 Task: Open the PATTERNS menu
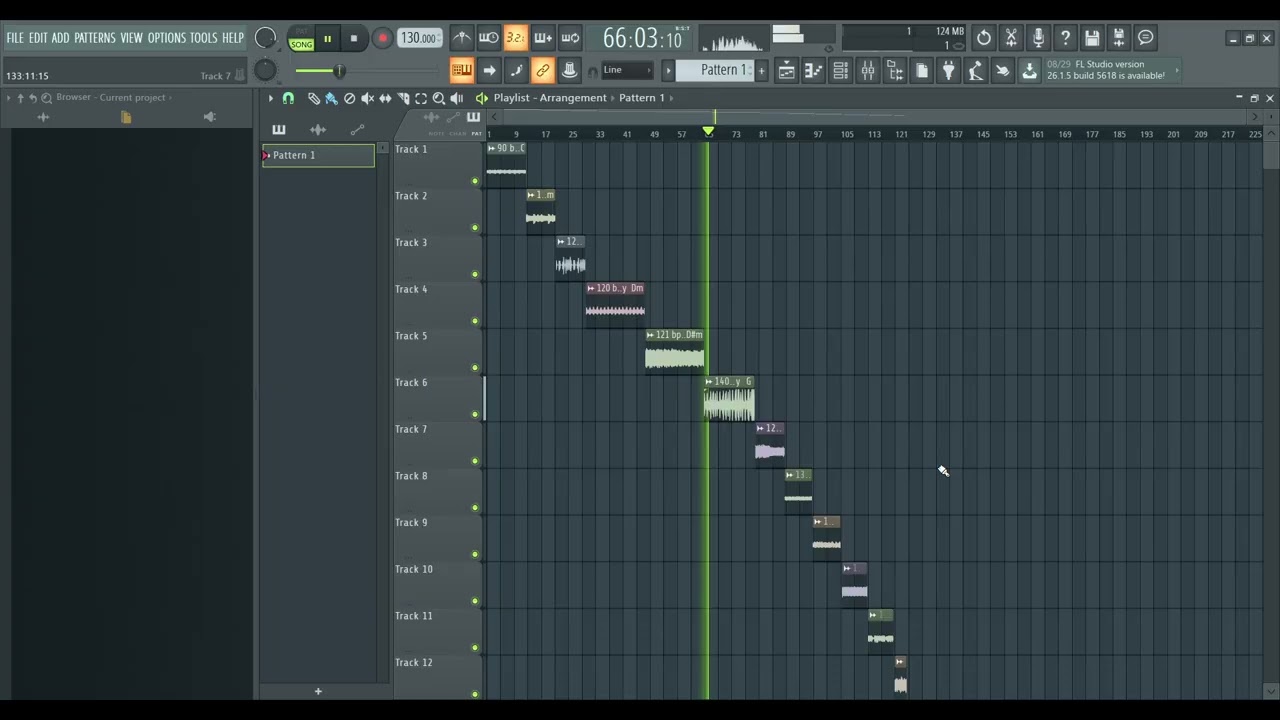coord(94,38)
